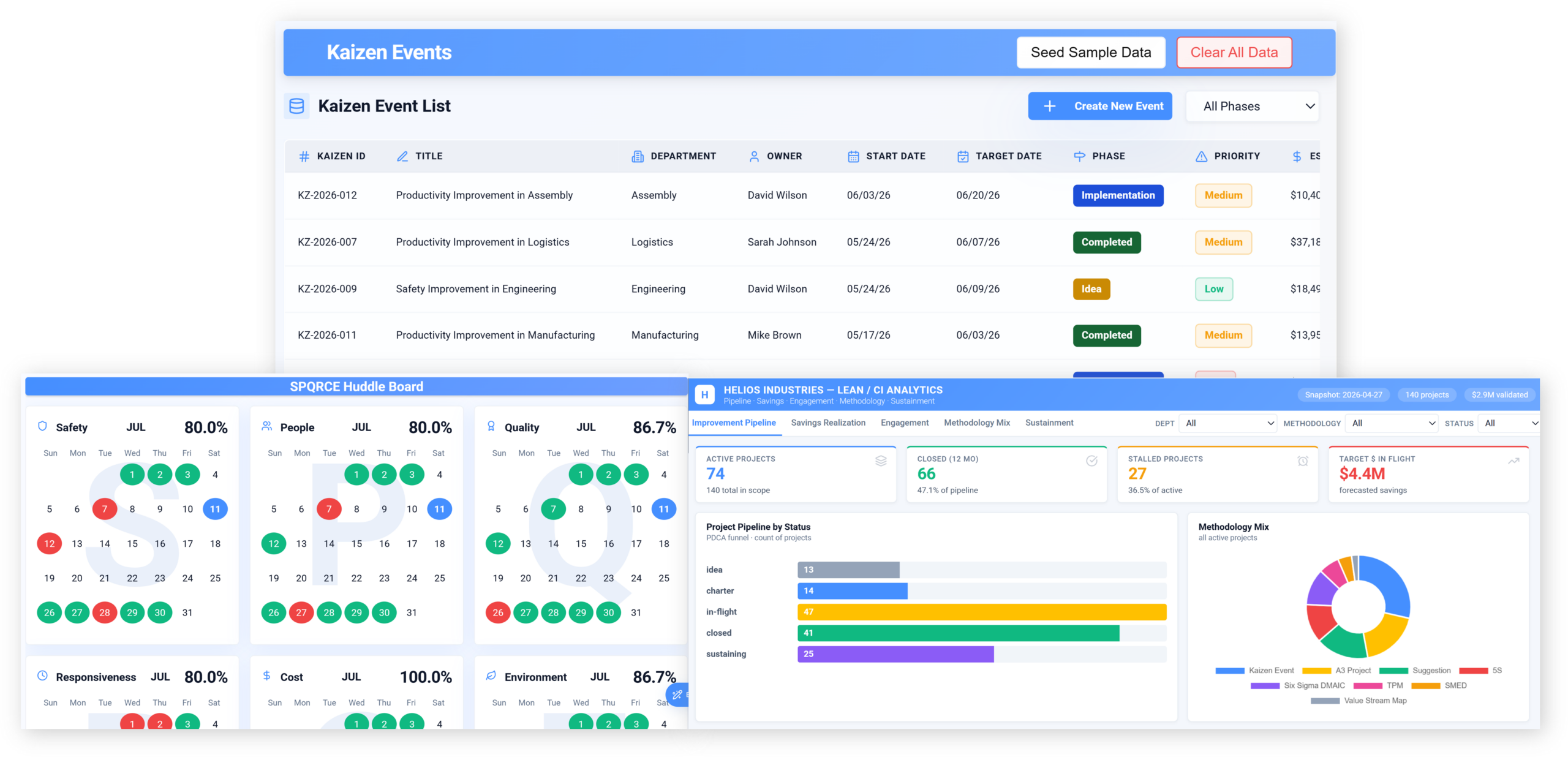1568x757 pixels.
Task: Click the Low priority badge for KZ-2026-009
Action: [1213, 289]
